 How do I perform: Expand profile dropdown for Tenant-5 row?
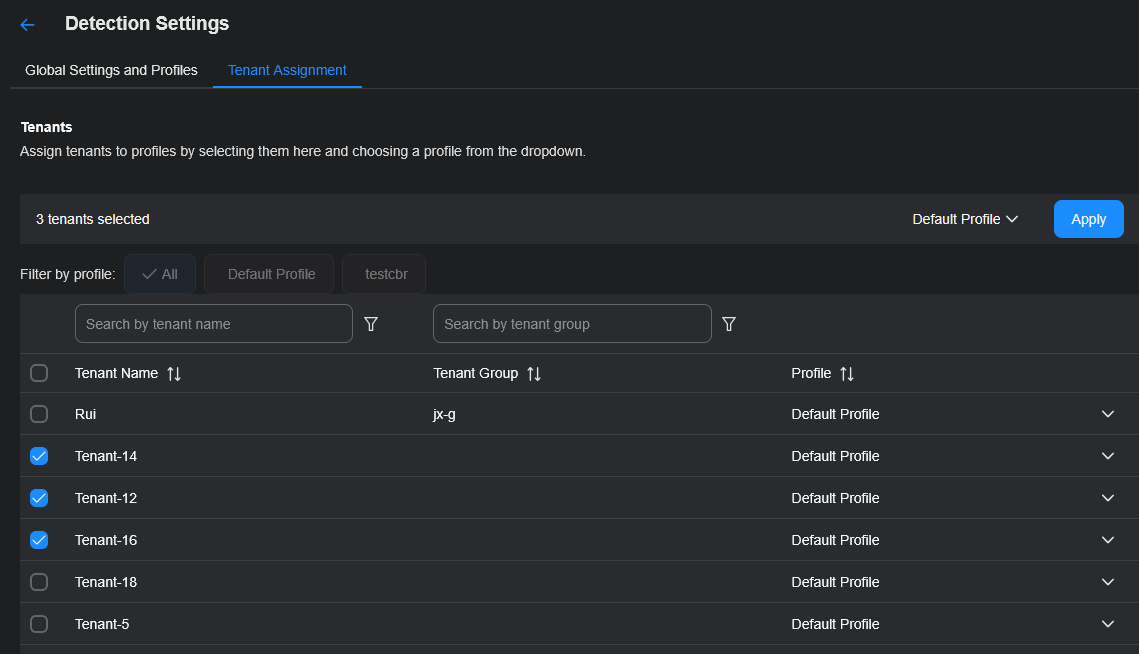point(1107,624)
